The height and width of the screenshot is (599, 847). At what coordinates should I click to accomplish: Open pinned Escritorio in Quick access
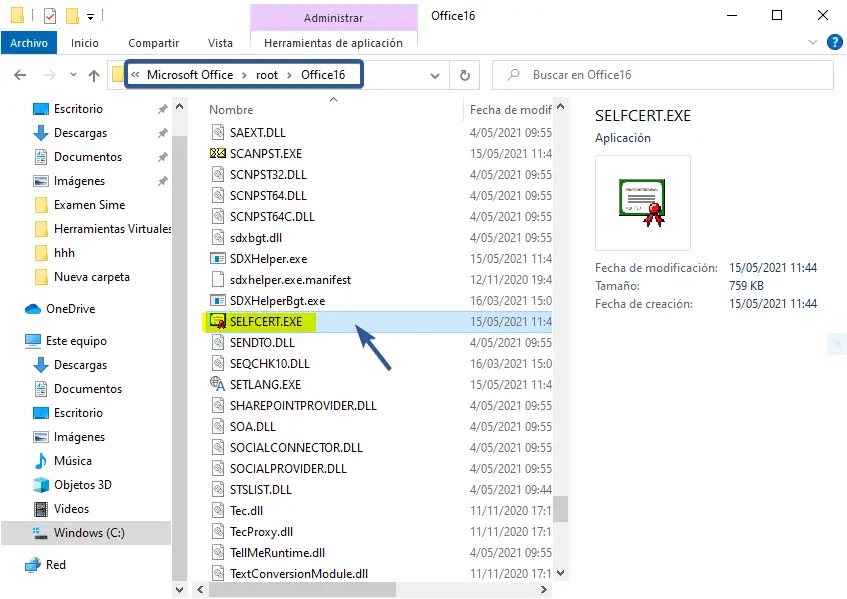click(78, 109)
